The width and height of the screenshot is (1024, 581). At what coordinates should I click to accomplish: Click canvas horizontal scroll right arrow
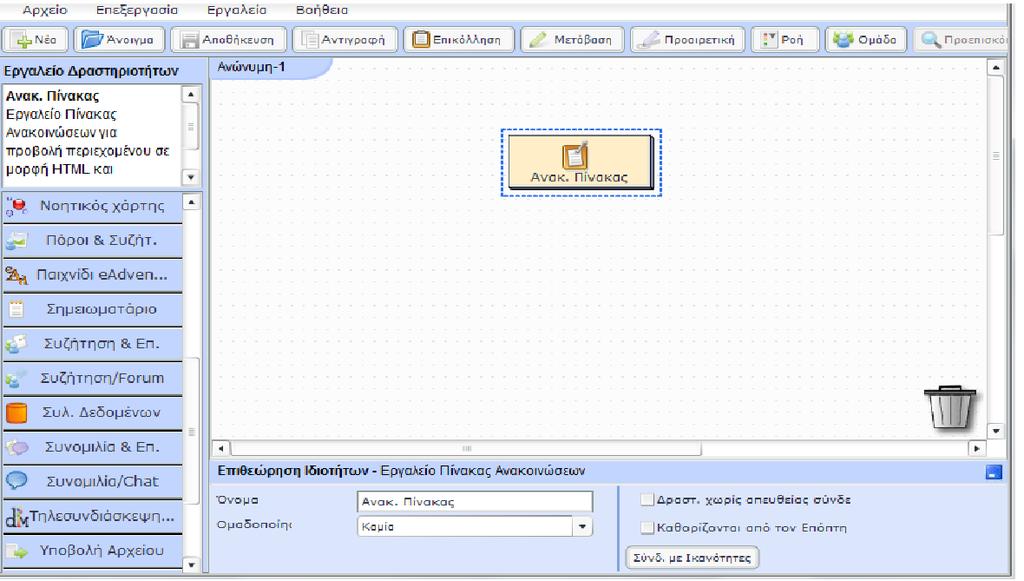(x=976, y=448)
